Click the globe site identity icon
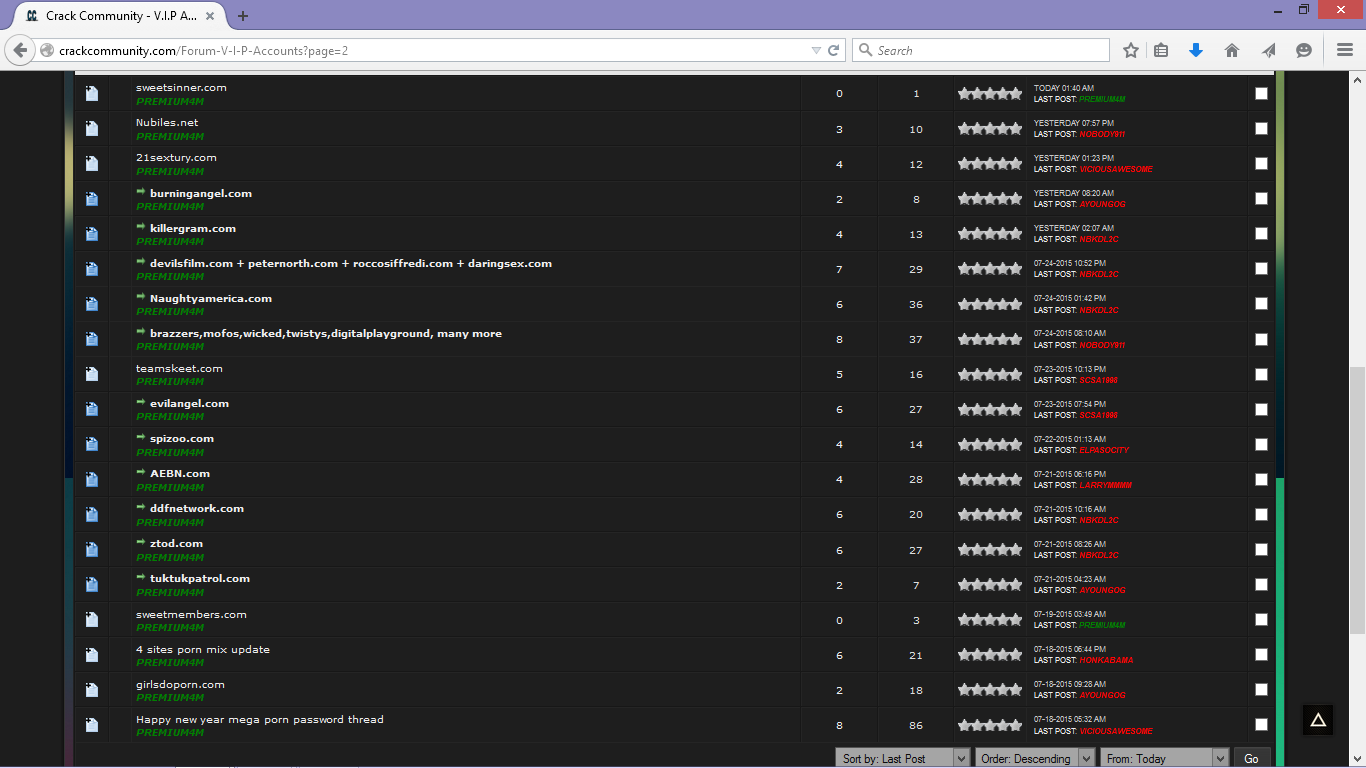 [x=47, y=50]
